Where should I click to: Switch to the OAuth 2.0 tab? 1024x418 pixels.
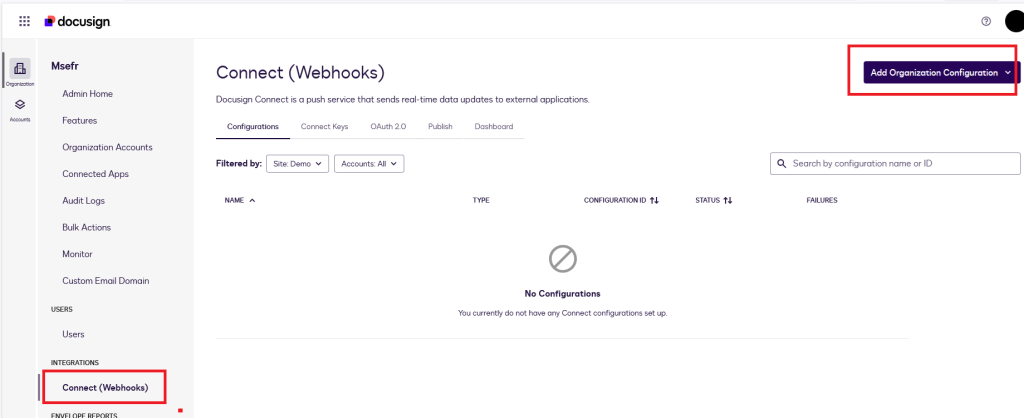click(x=388, y=127)
